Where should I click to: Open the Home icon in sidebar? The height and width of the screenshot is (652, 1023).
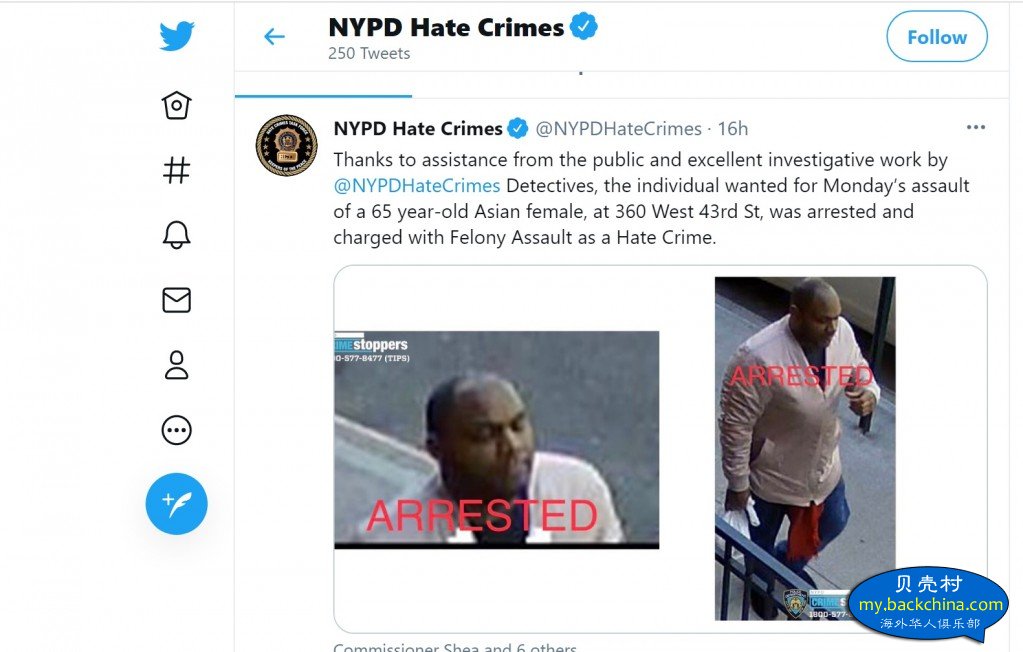pyautogui.click(x=176, y=105)
